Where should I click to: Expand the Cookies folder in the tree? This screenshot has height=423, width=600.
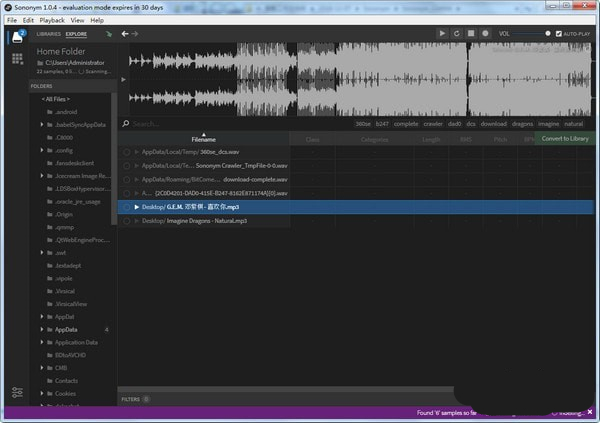pos(42,394)
